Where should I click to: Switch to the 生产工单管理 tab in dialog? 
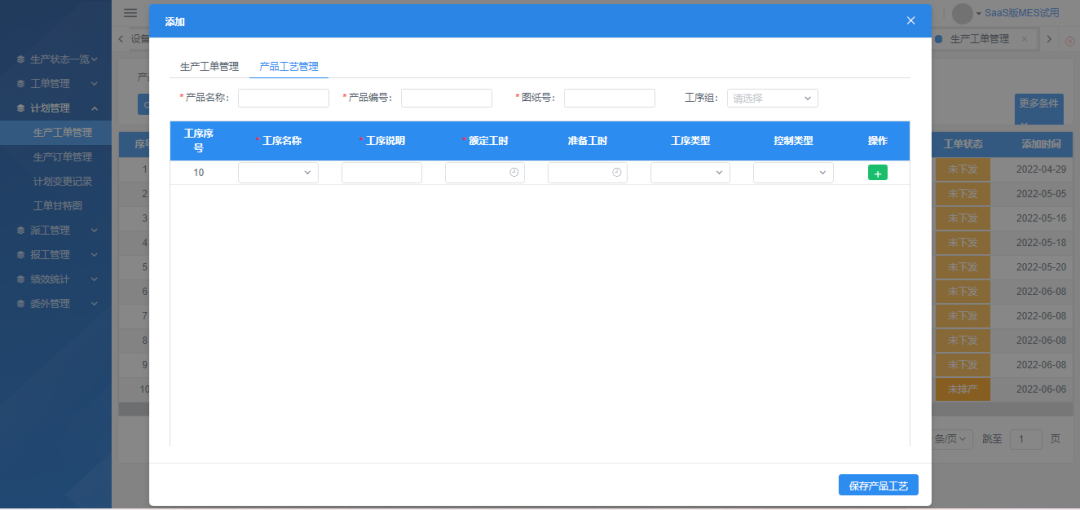coord(209,67)
